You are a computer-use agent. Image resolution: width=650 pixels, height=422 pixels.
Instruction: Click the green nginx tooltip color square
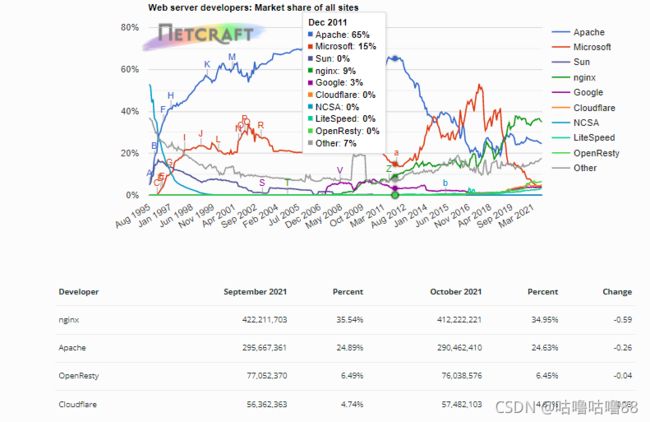[310, 71]
